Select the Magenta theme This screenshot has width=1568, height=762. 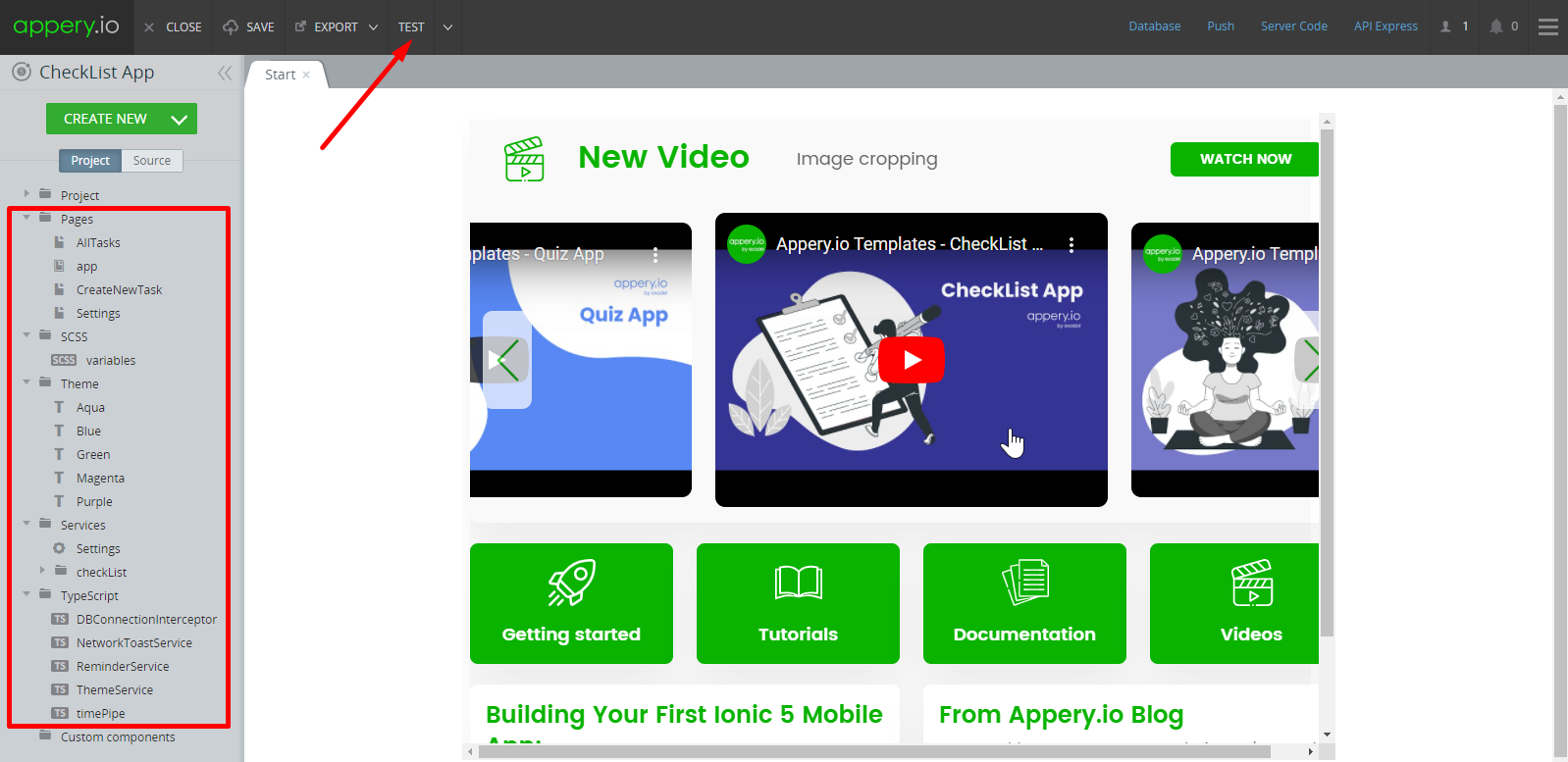[100, 479]
